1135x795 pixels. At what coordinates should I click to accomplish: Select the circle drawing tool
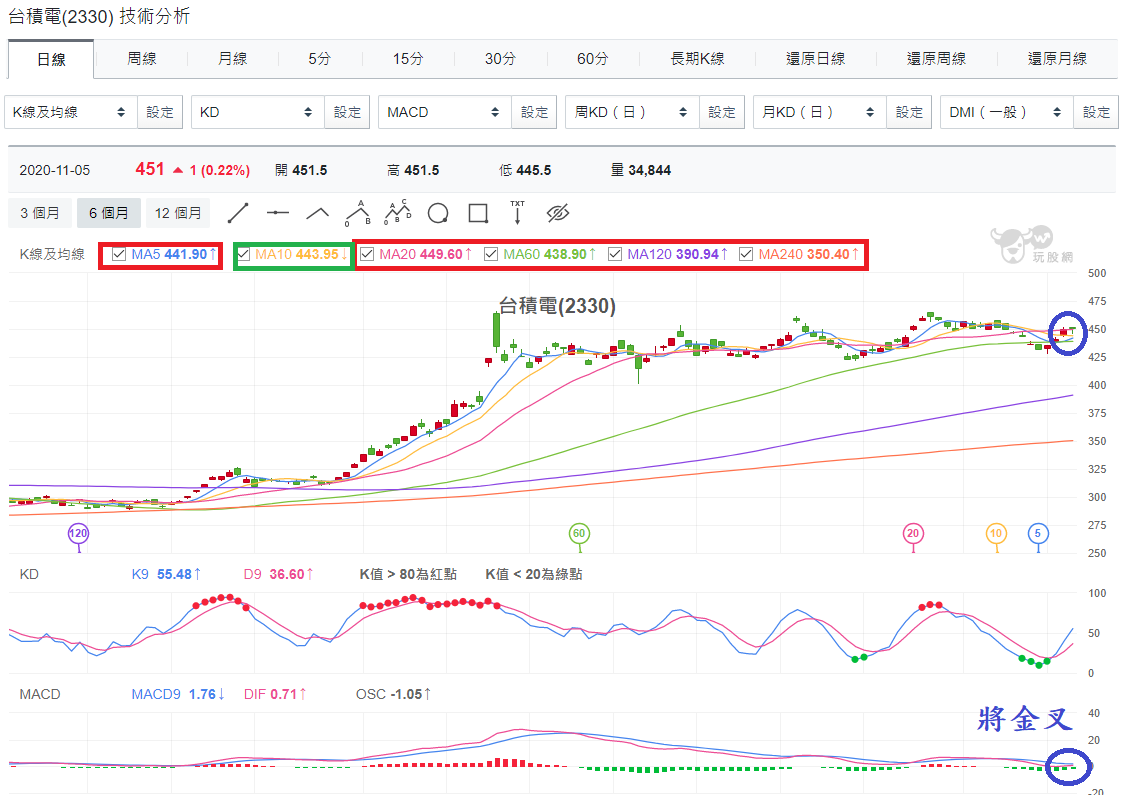[x=438, y=213]
